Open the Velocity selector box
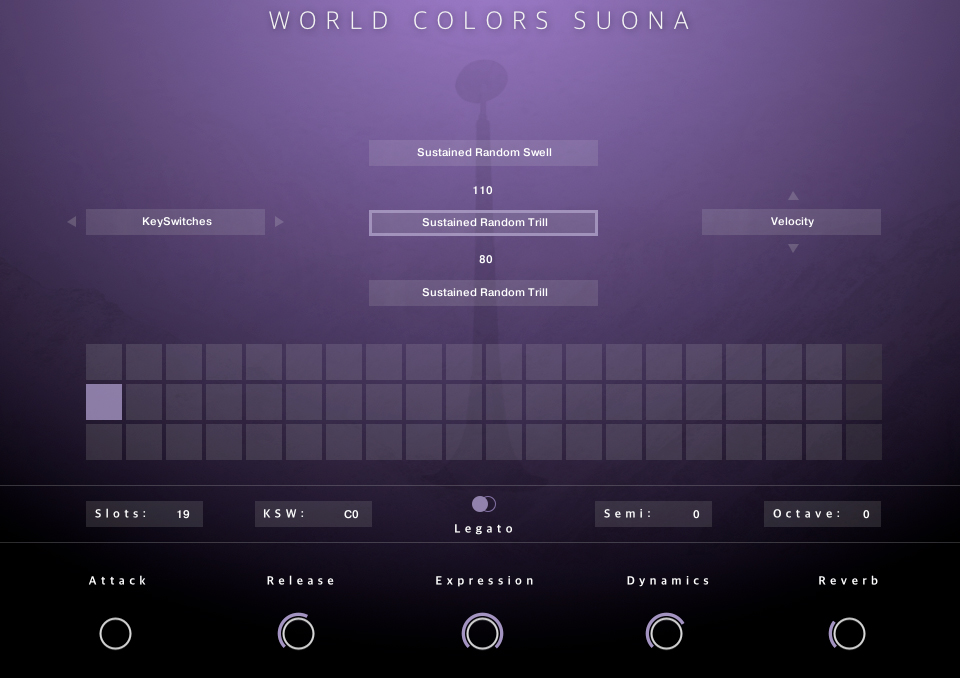This screenshot has width=960, height=678. 791,222
